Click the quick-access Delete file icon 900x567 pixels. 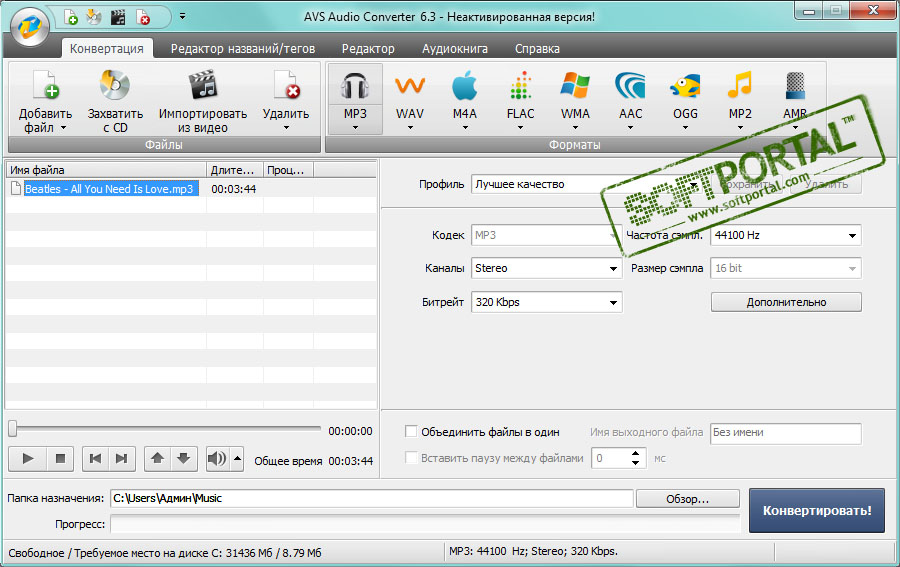[x=142, y=18]
